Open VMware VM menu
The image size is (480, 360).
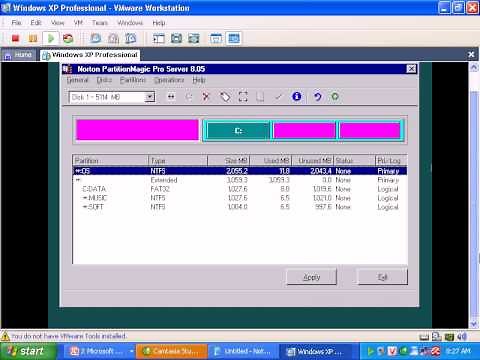coord(78,23)
